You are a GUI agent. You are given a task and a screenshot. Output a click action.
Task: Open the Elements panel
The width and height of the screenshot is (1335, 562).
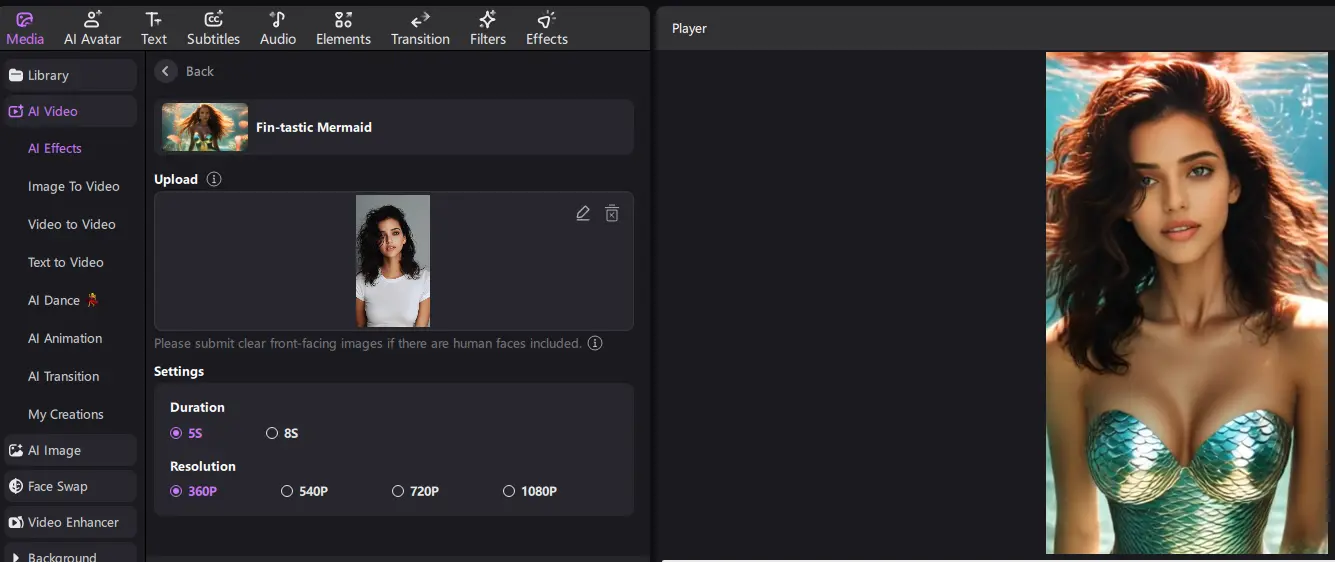coord(343,28)
